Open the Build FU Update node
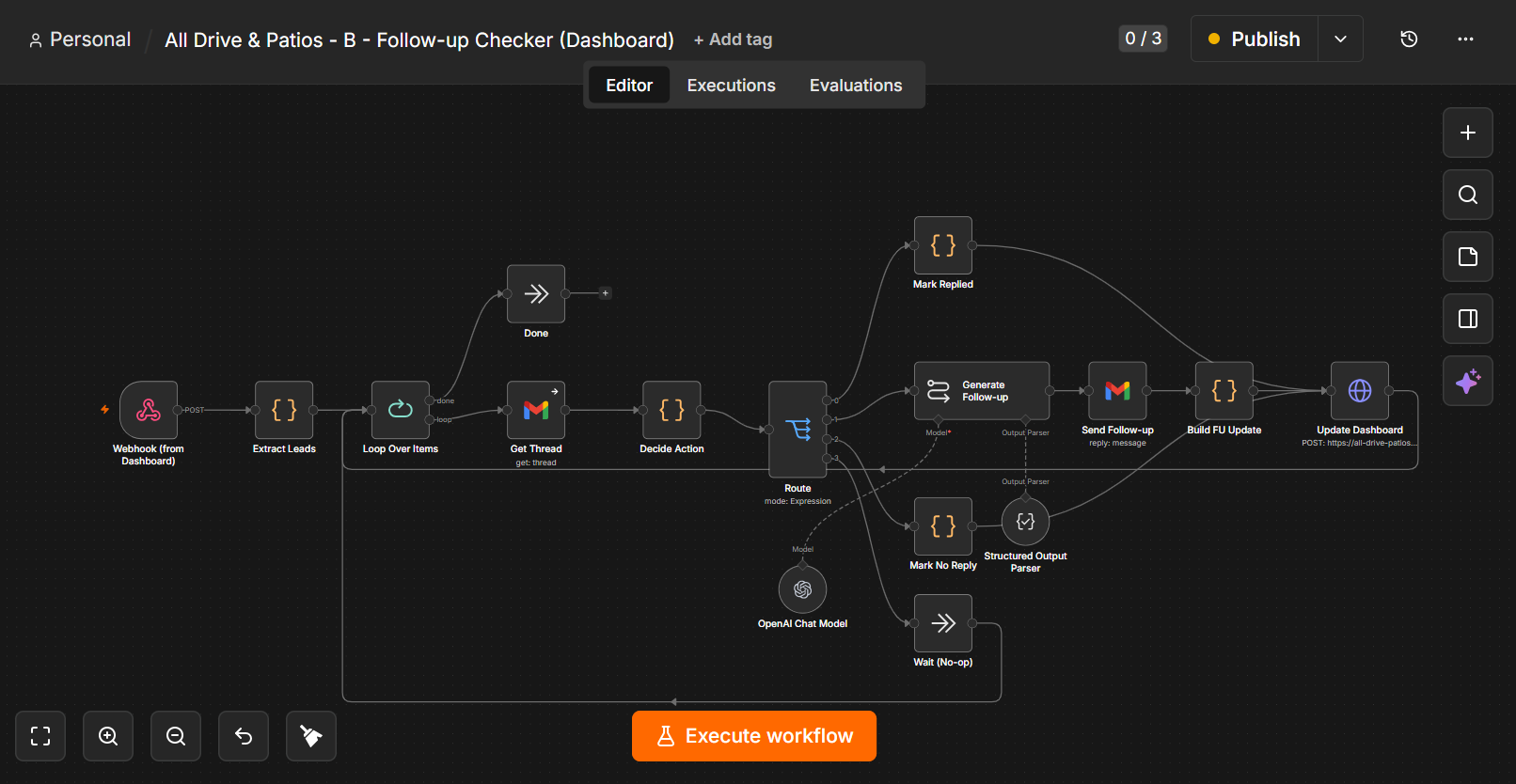Image resolution: width=1516 pixels, height=784 pixels. click(x=1224, y=391)
